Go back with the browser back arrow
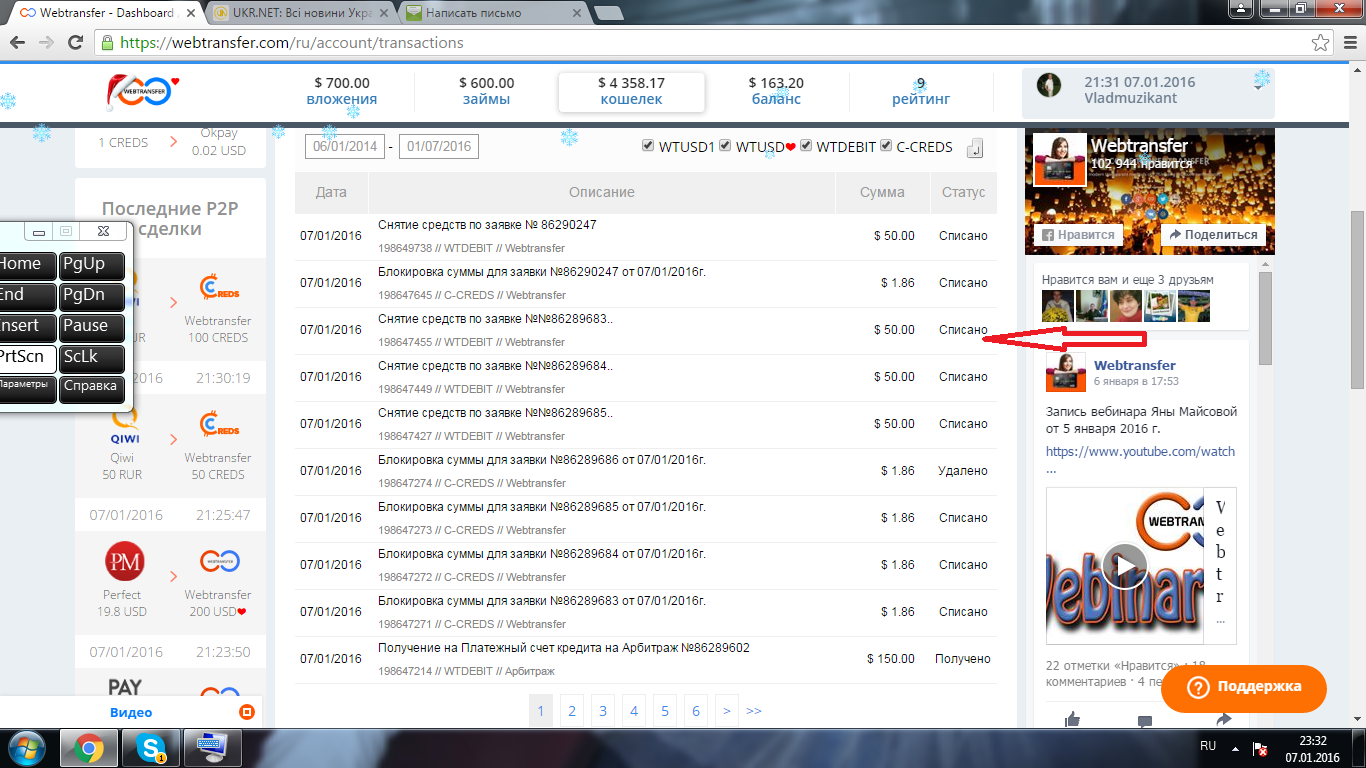1366x768 pixels. tap(18, 43)
